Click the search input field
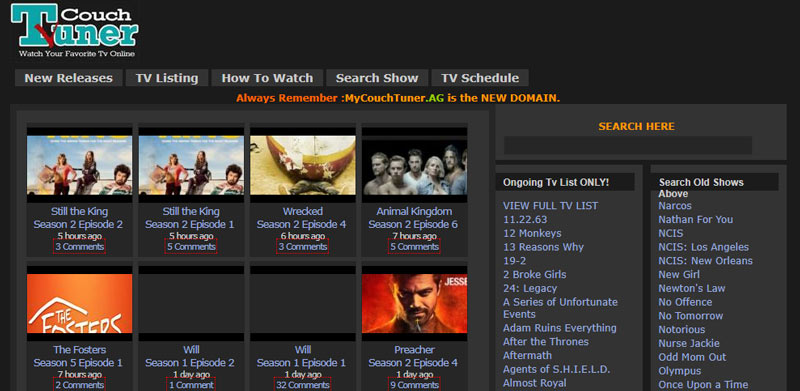This screenshot has height=391, width=800. [628, 145]
